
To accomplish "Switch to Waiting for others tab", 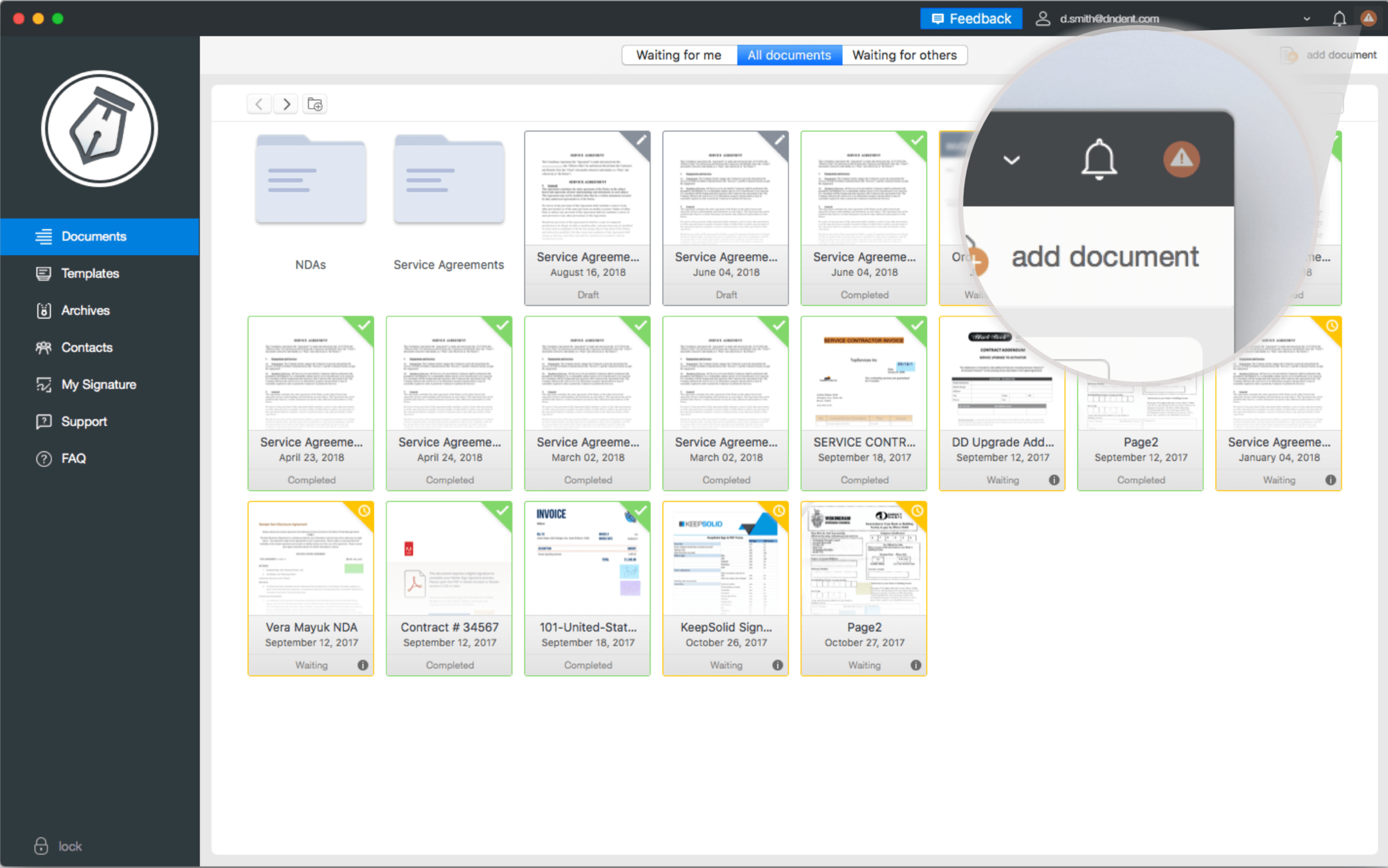I will coord(904,55).
